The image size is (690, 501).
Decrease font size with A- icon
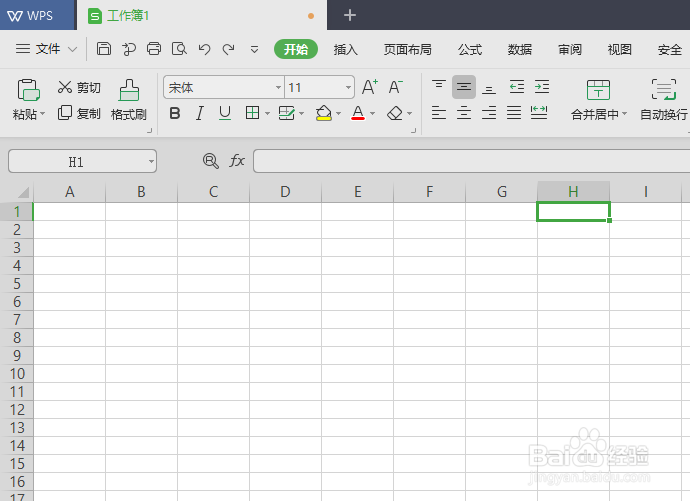[395, 87]
